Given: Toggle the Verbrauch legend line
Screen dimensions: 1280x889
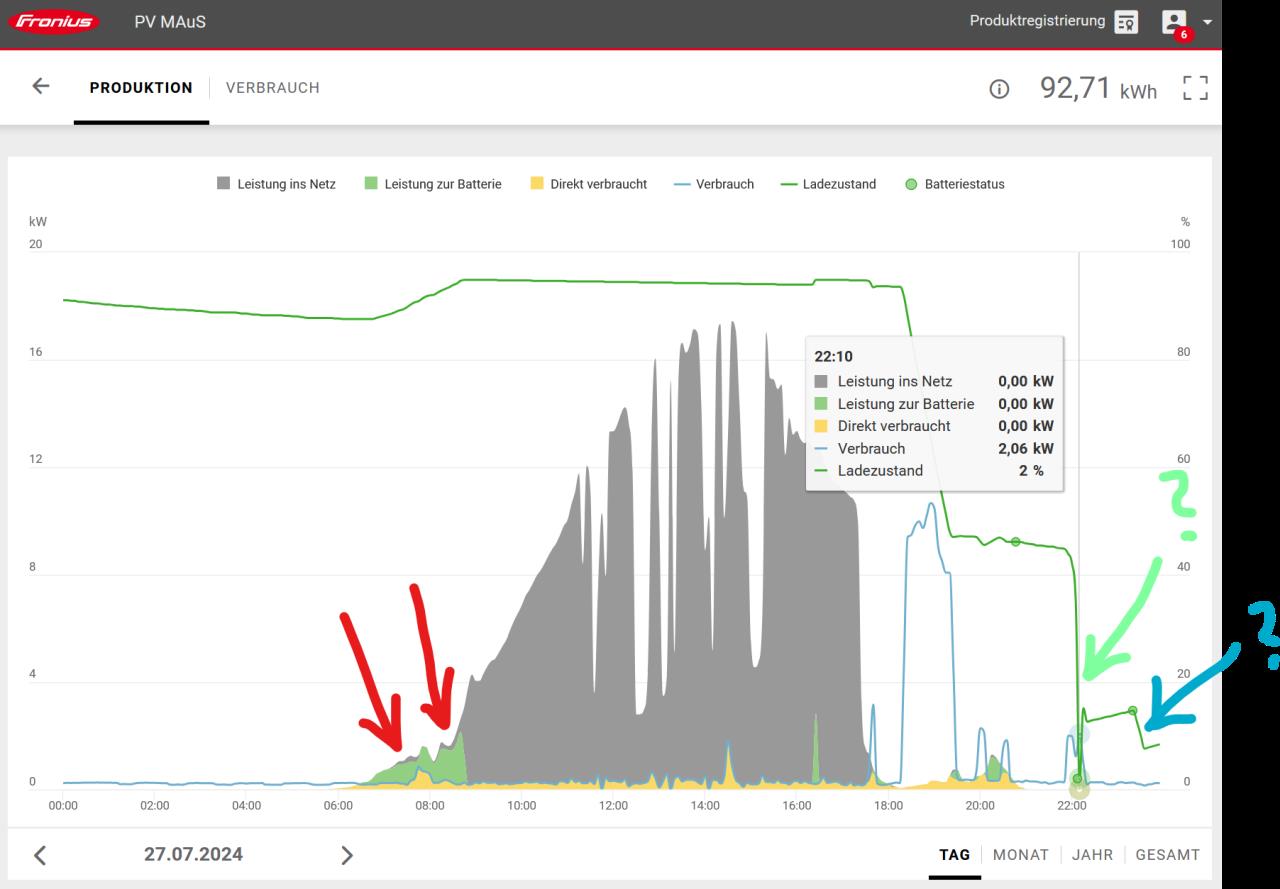Looking at the screenshot, I should tap(714, 184).
